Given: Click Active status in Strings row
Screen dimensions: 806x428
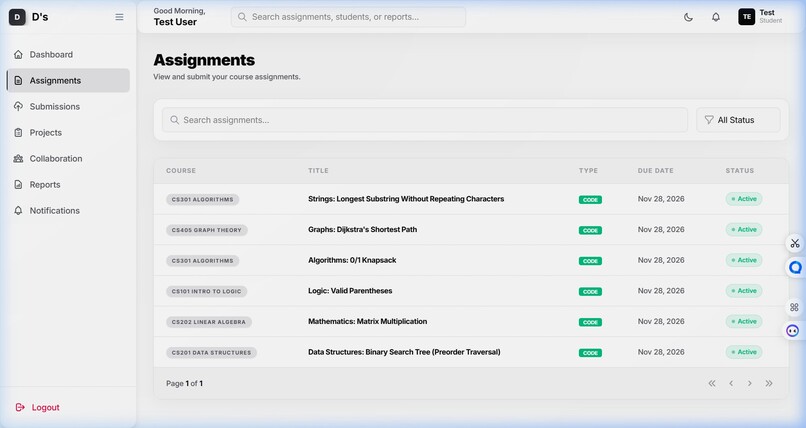Looking at the screenshot, I should click(744, 199).
